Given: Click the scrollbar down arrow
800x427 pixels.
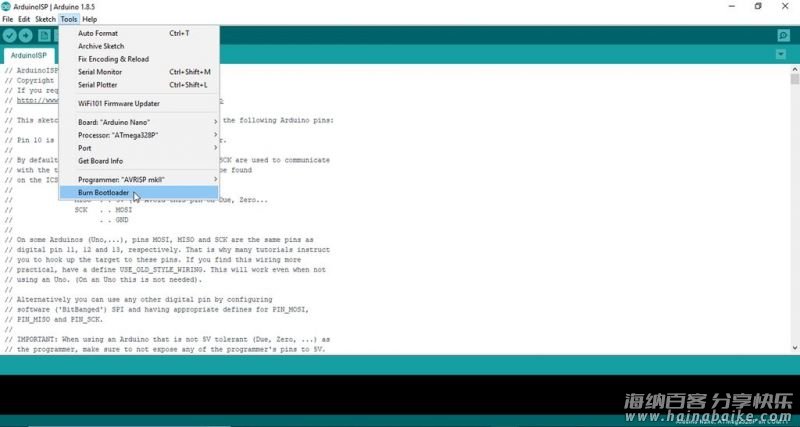Looking at the screenshot, I should pyautogui.click(x=794, y=347).
